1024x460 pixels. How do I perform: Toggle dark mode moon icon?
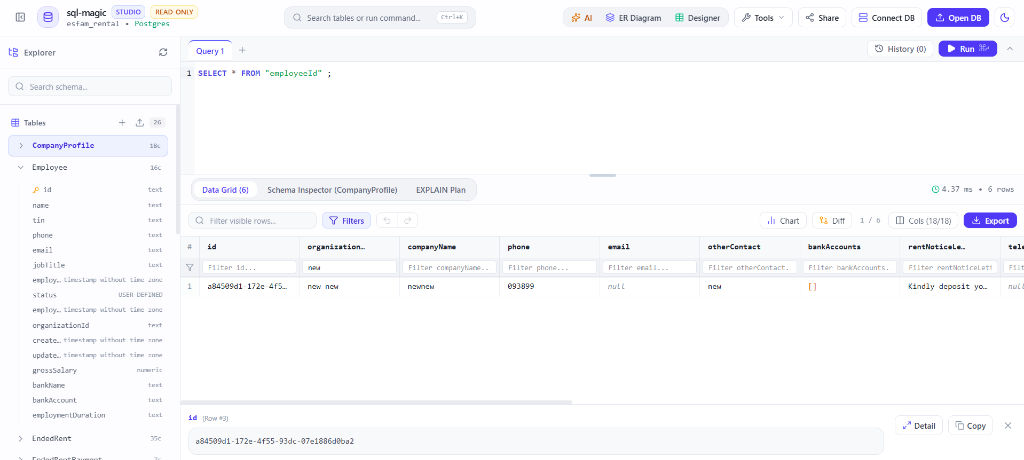pos(1004,18)
